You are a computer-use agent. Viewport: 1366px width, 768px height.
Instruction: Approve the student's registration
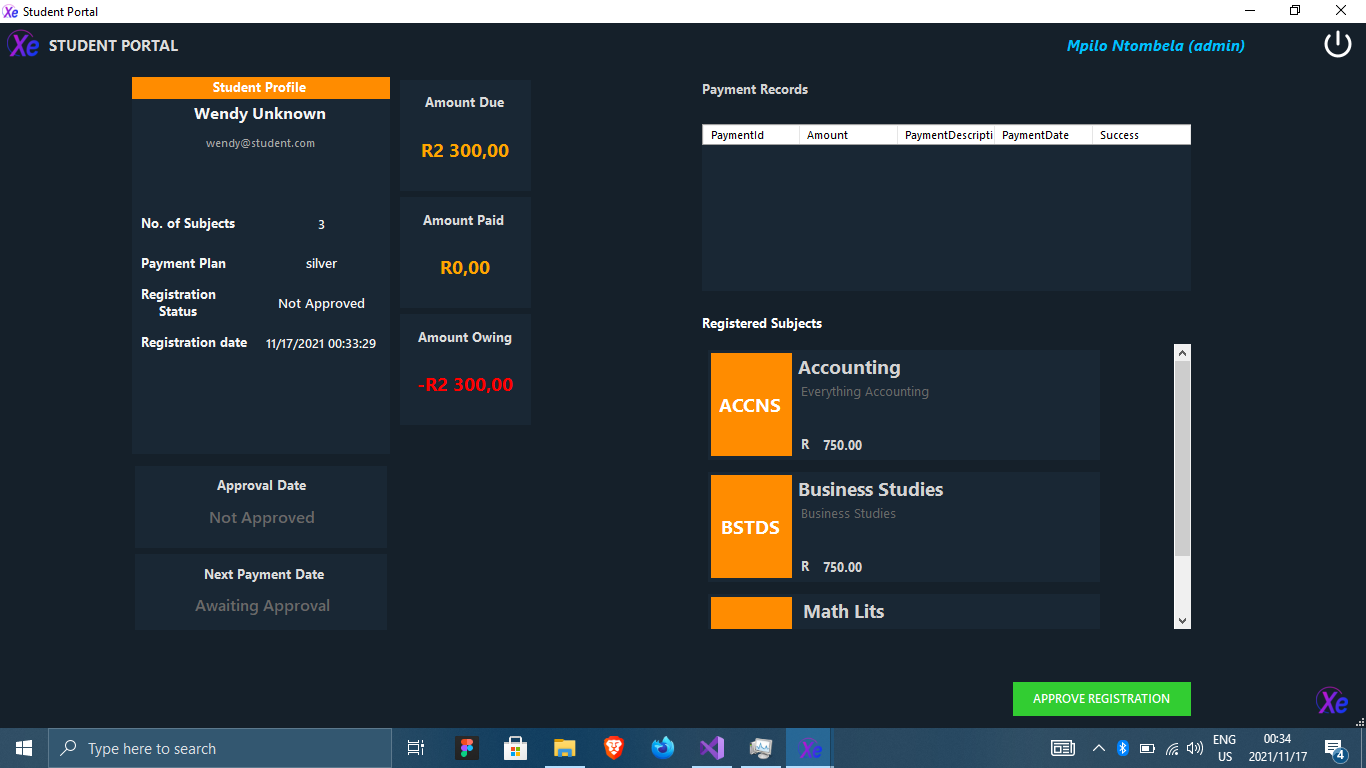pyautogui.click(x=1102, y=699)
